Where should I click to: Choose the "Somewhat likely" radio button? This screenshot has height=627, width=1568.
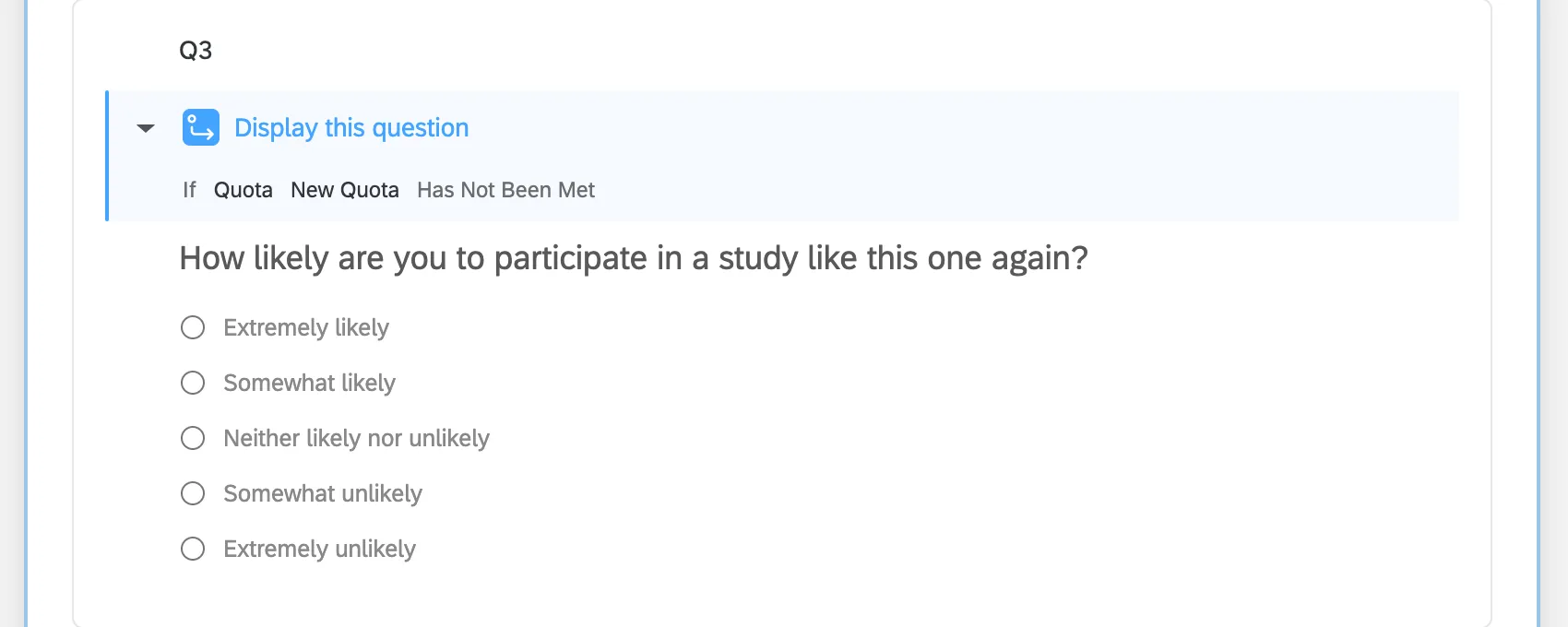pyautogui.click(x=193, y=383)
